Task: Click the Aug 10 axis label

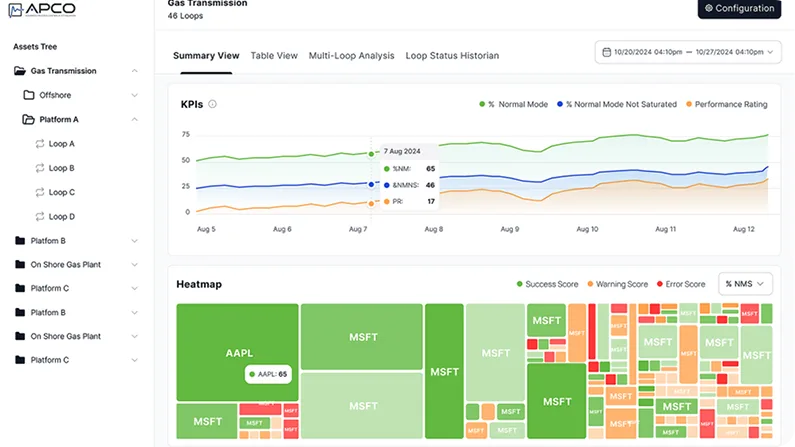Action: (x=587, y=229)
